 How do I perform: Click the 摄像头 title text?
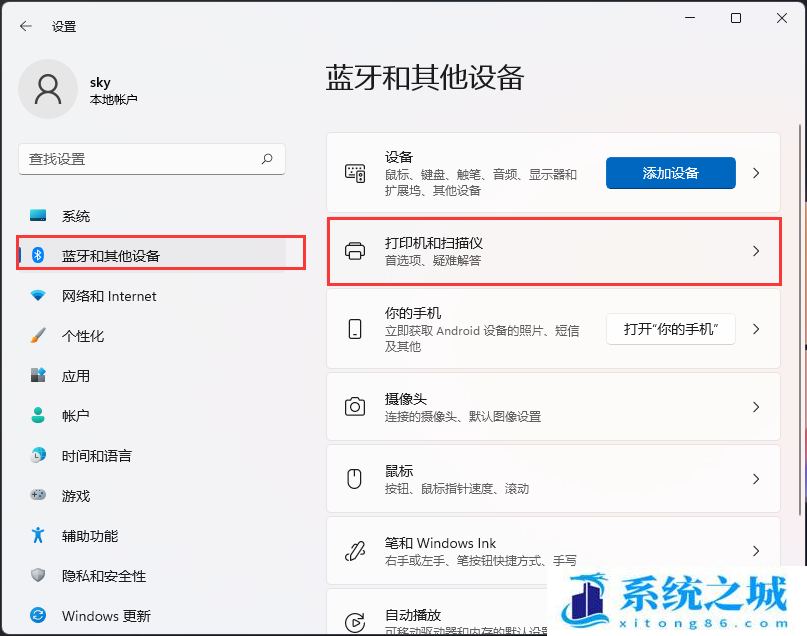point(406,399)
